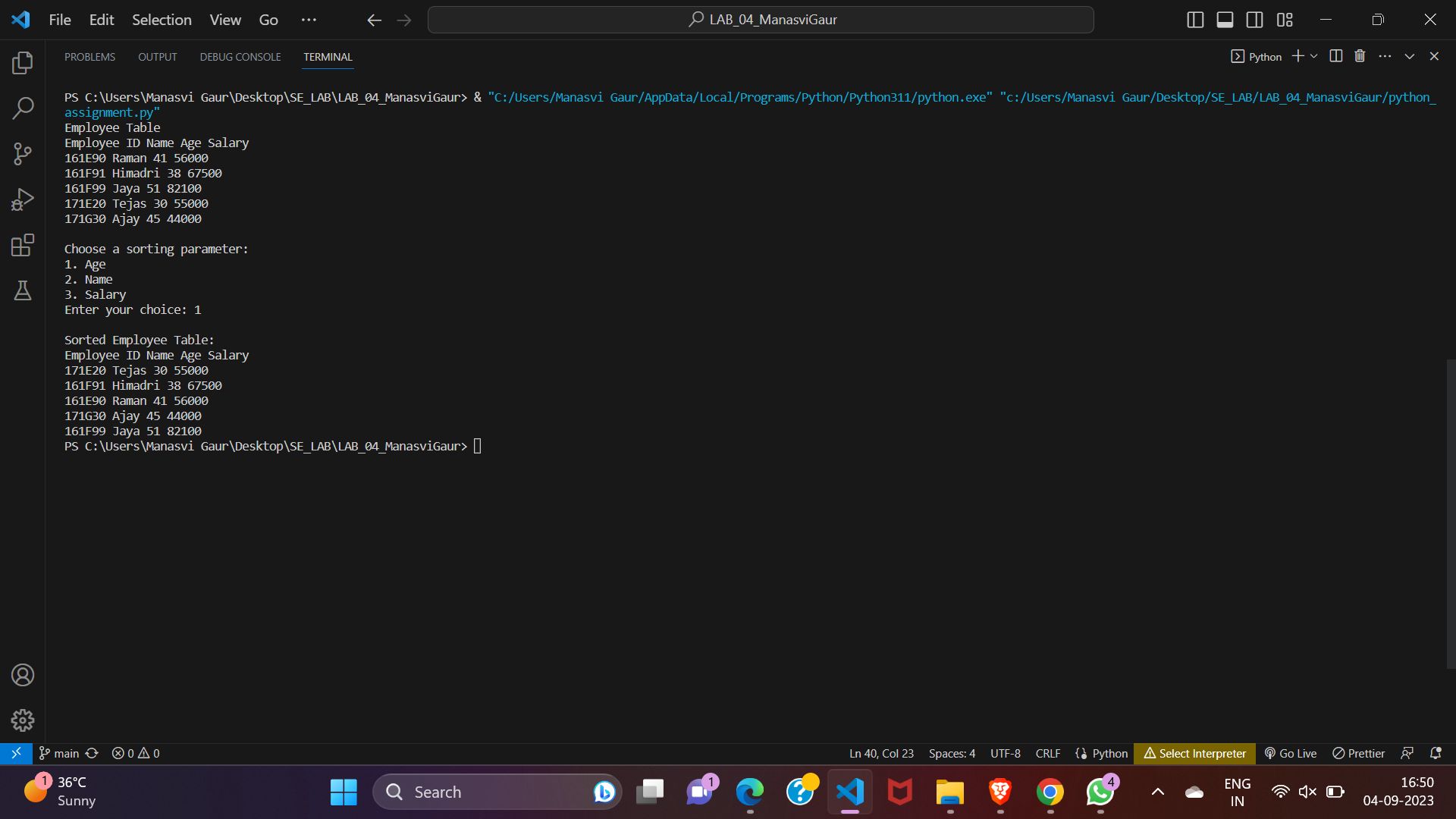This screenshot has height=819, width=1456.
Task: Open WhatsApp from taskbar
Action: (x=1100, y=792)
